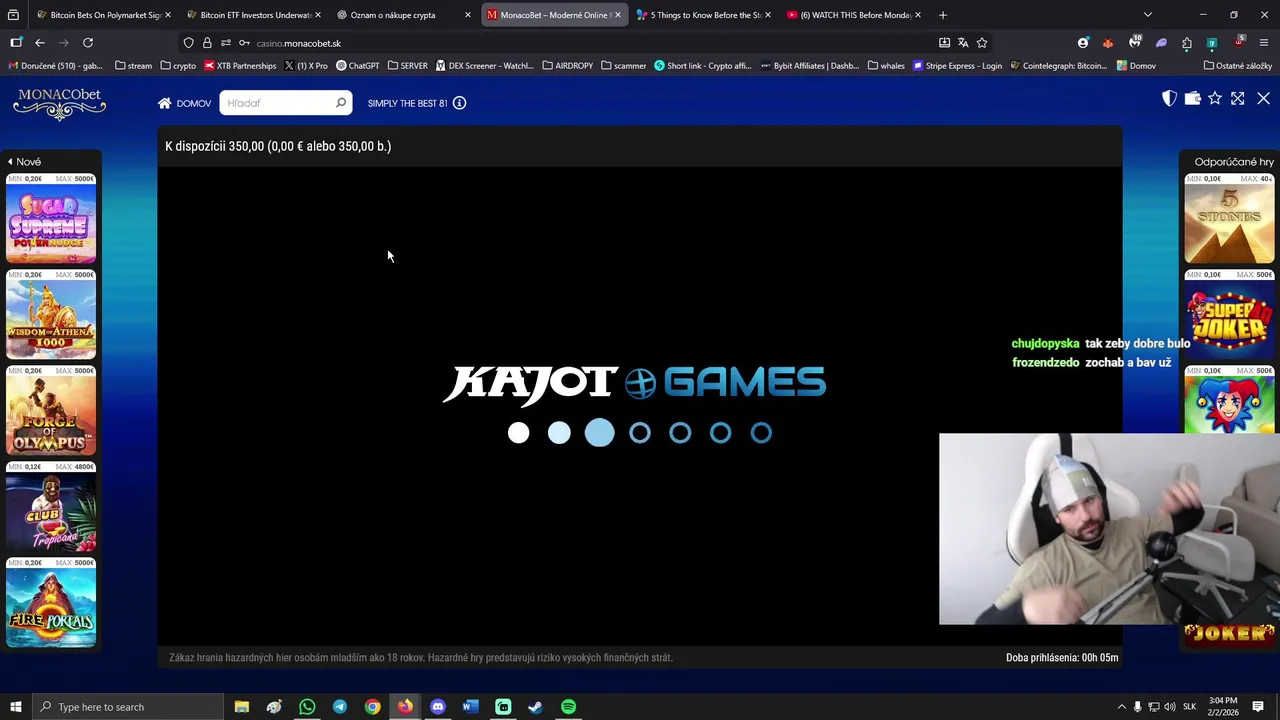Open Spotify from taskbar
Image resolution: width=1280 pixels, height=720 pixels.
[568, 707]
